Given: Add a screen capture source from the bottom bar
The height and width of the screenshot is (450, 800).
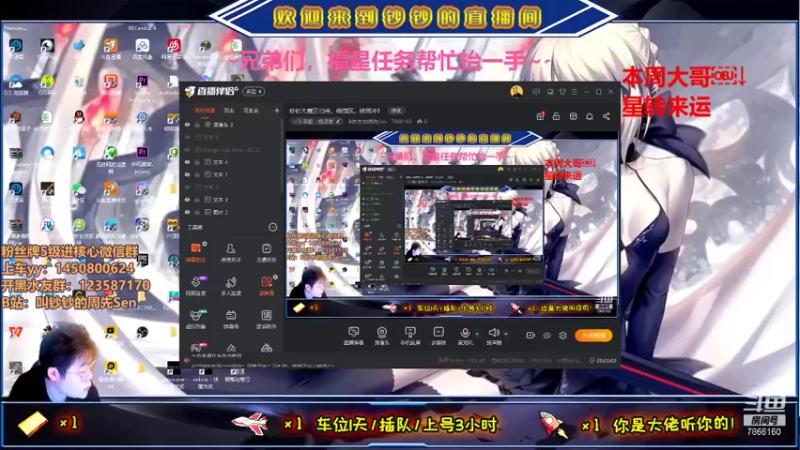Looking at the screenshot, I should tap(353, 336).
